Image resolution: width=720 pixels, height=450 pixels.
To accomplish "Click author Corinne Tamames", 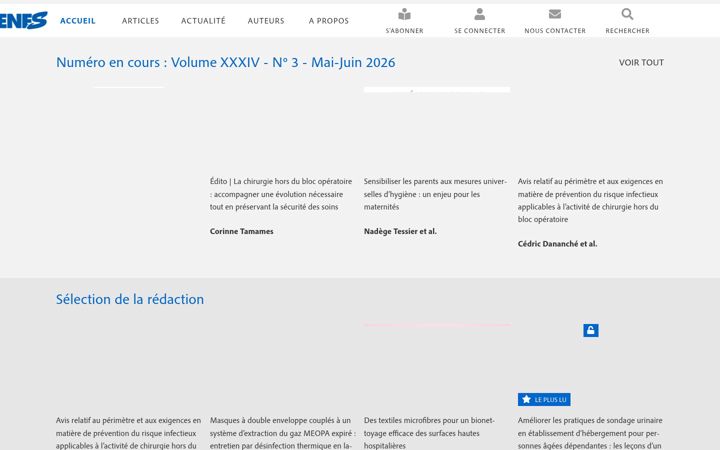I will click(242, 231).
